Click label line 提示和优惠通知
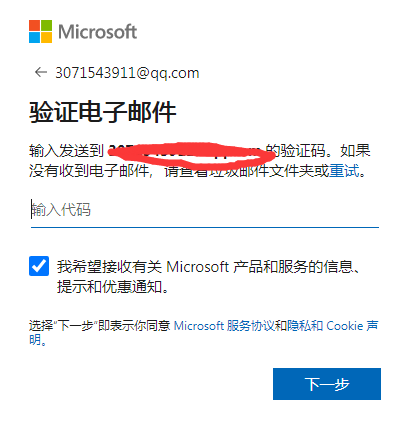Screen dimensions: 419x433 113,286
